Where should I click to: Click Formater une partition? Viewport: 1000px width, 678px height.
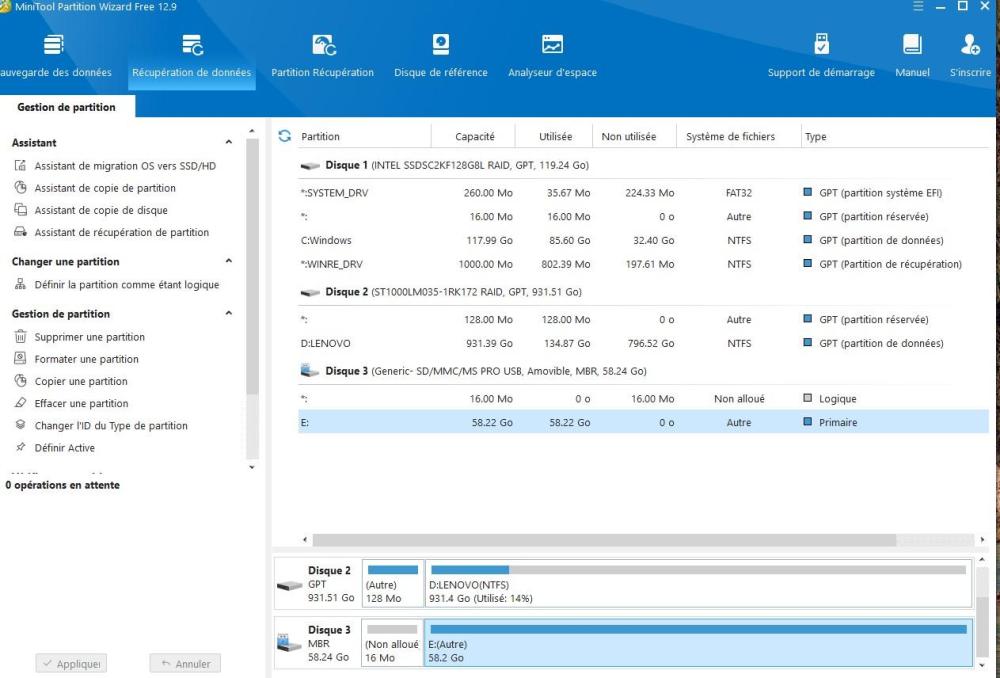point(86,359)
